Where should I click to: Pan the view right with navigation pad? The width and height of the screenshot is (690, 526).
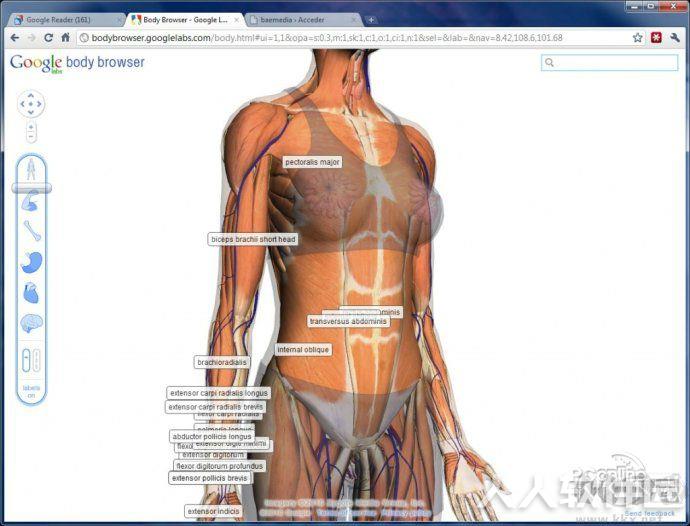tap(40, 104)
